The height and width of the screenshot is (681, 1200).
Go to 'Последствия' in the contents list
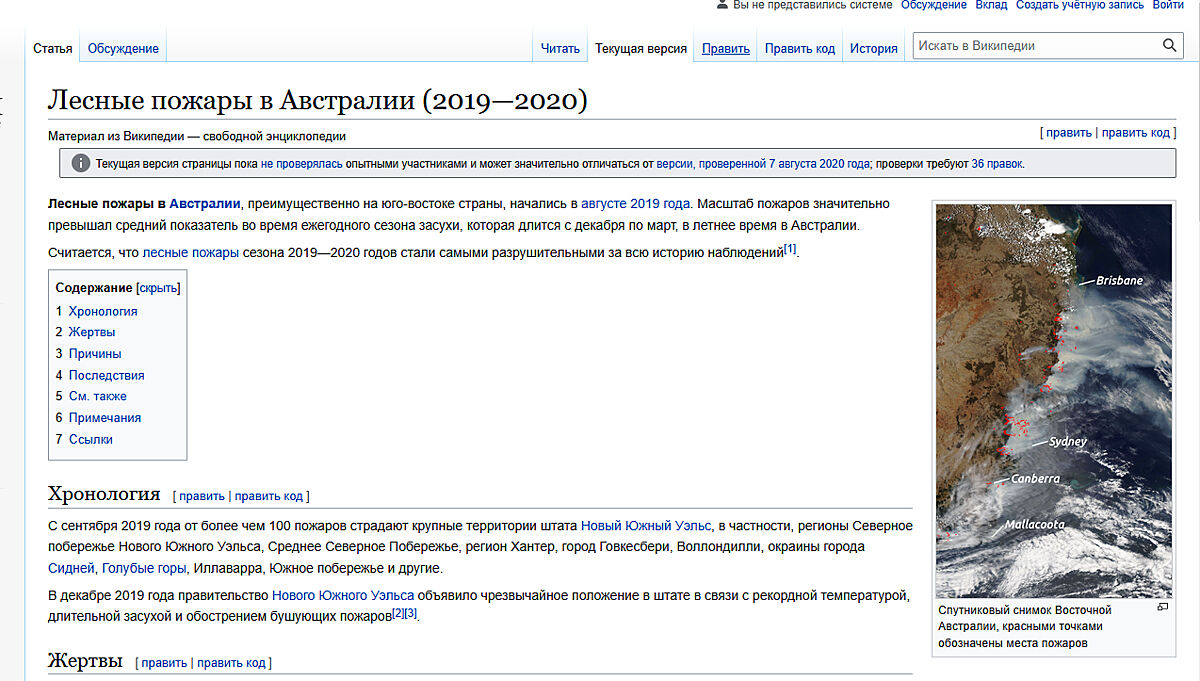106,375
